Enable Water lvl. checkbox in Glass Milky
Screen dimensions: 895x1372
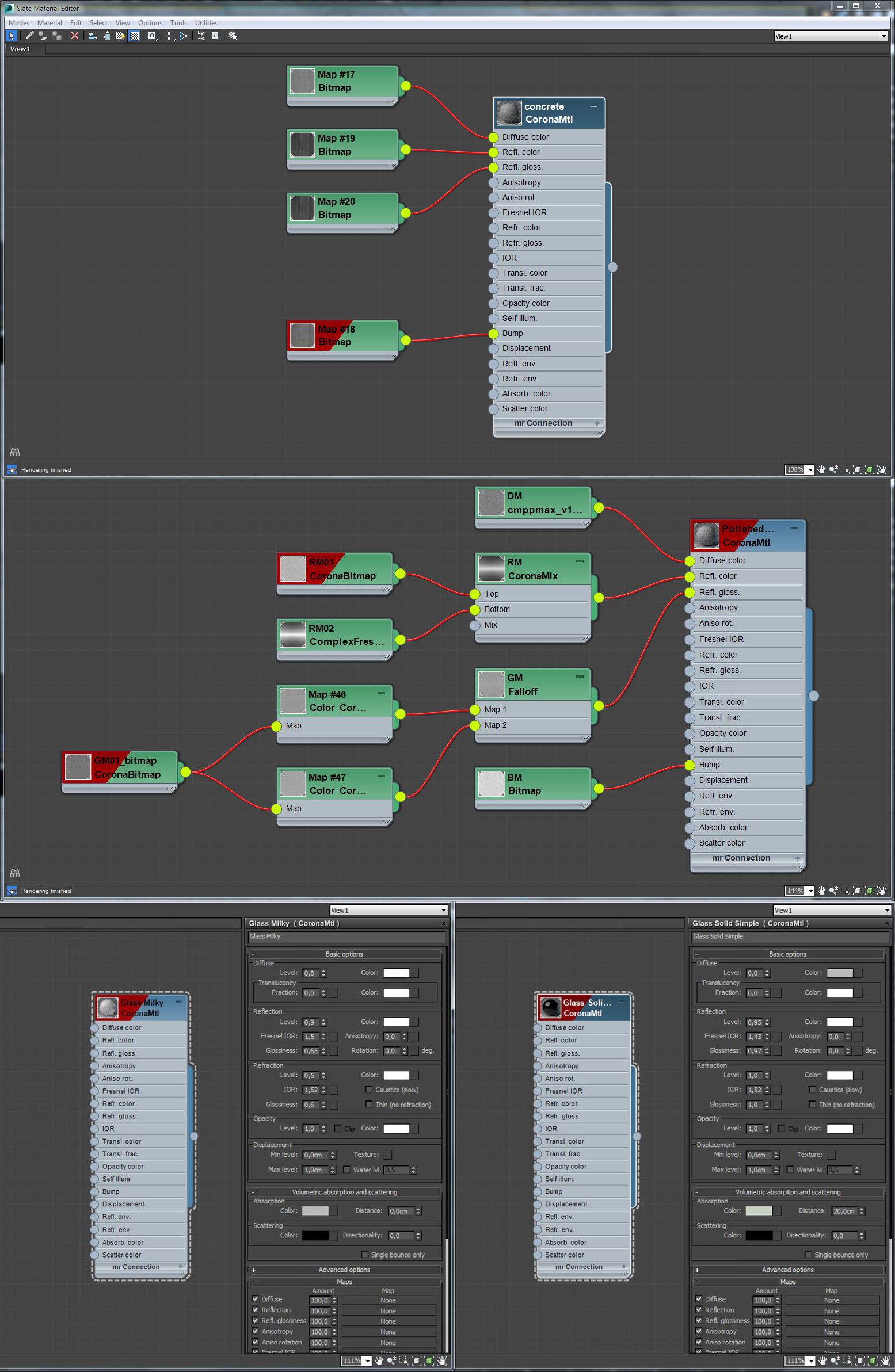pyautogui.click(x=346, y=1170)
